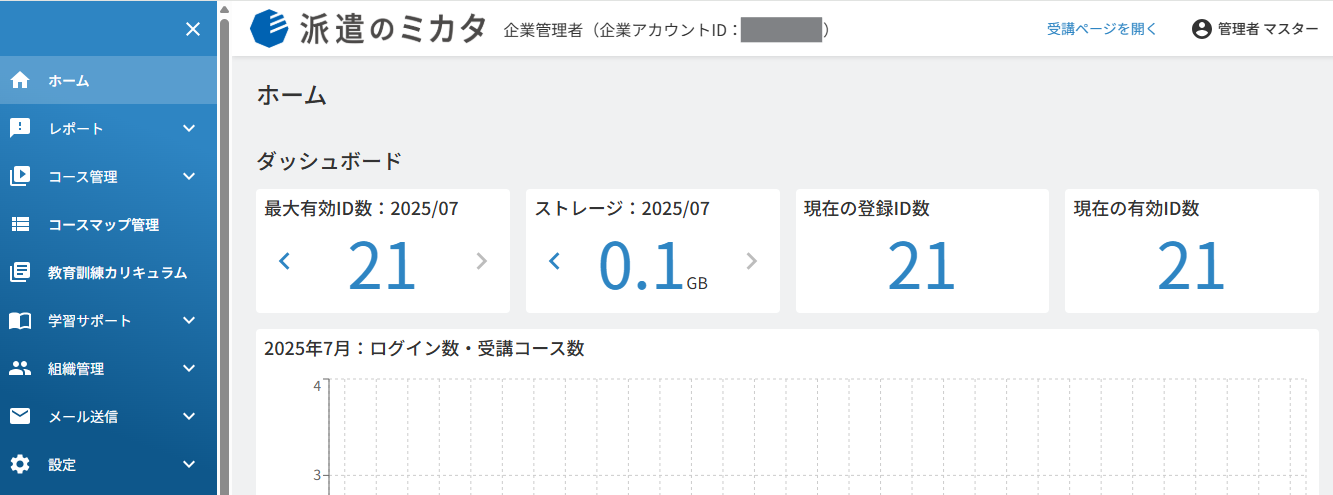Open the 学習サポート menu item
This screenshot has width=1333, height=495.
point(108,321)
